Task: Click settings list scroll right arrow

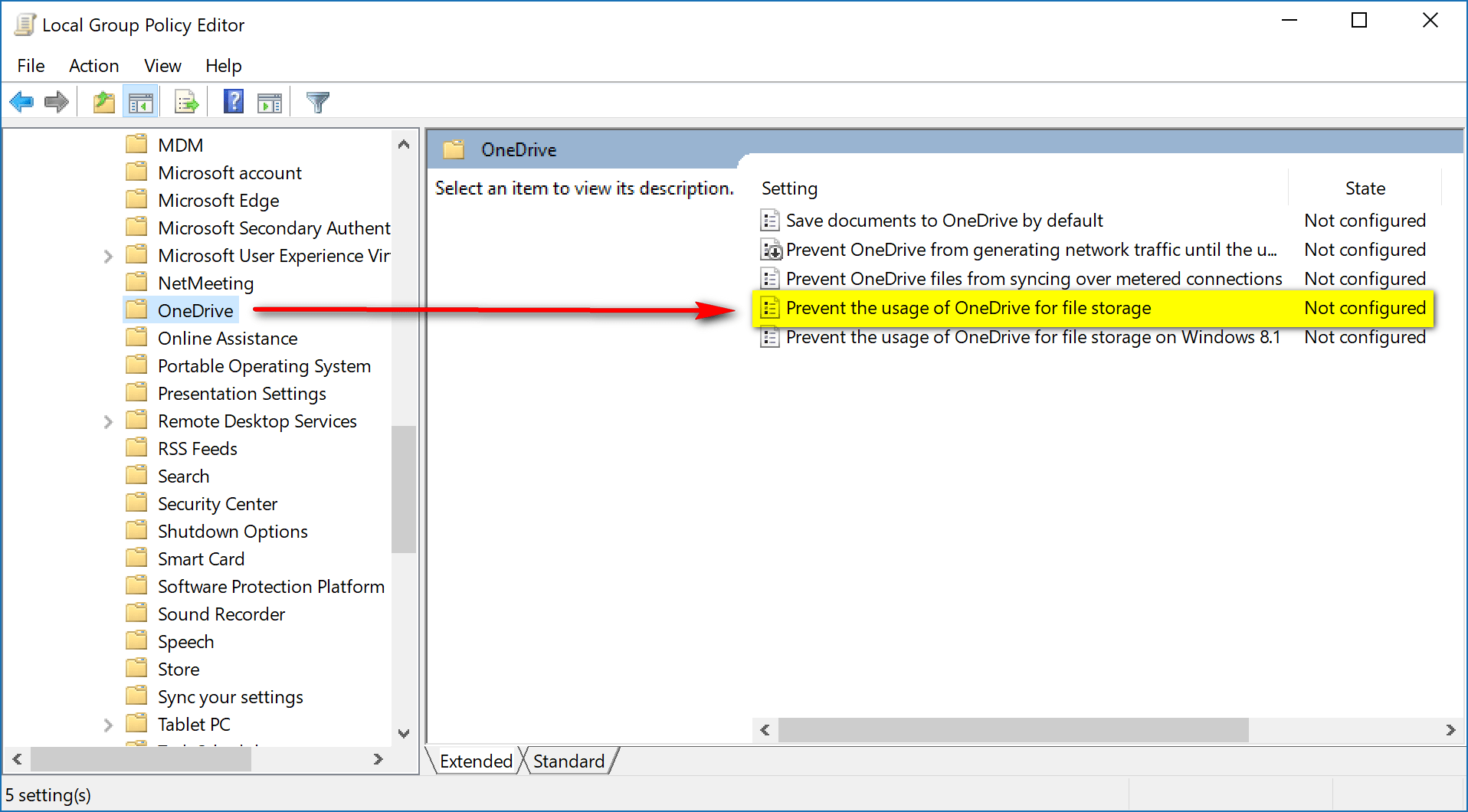Action: [1450, 730]
